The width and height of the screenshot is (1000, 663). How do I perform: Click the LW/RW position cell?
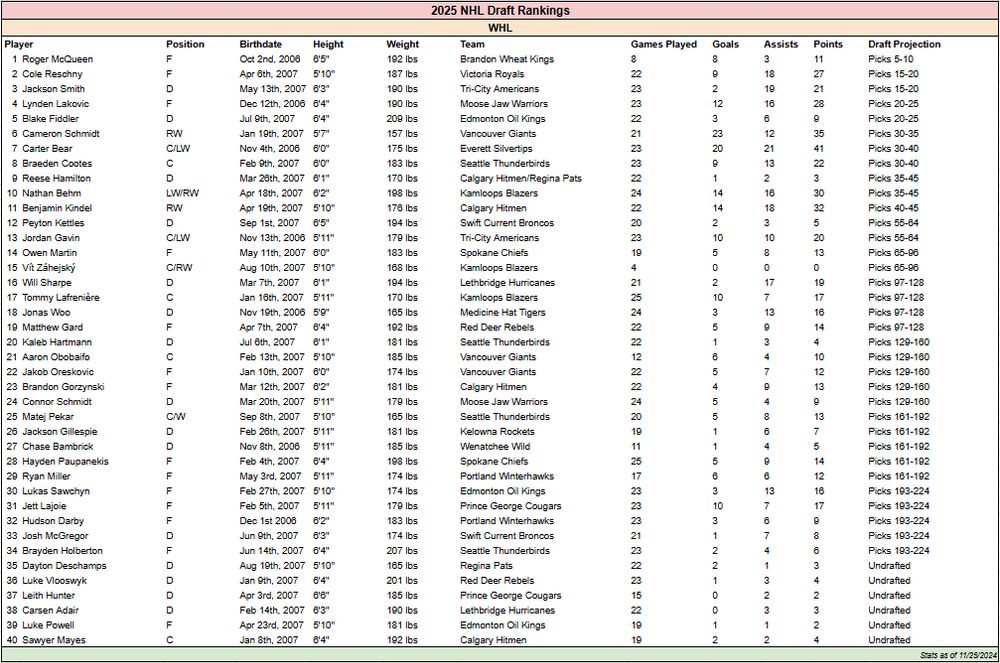pos(182,193)
